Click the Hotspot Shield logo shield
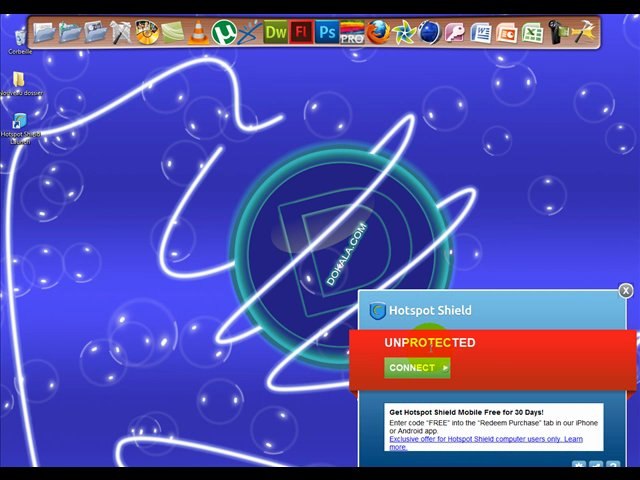Image resolution: width=640 pixels, height=480 pixels. pos(378,311)
